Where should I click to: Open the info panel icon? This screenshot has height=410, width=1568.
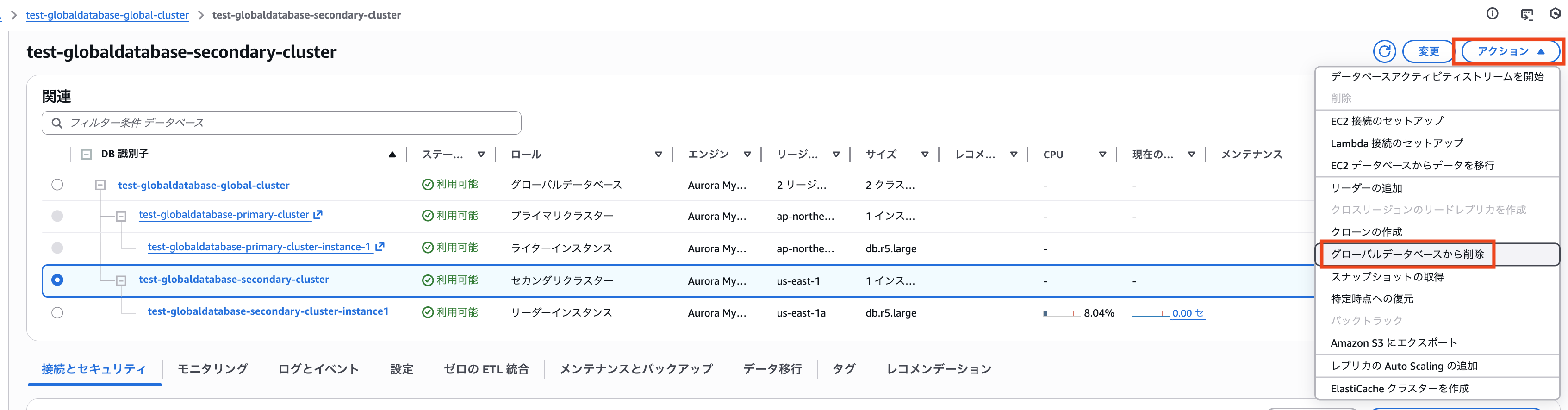[x=1492, y=14]
